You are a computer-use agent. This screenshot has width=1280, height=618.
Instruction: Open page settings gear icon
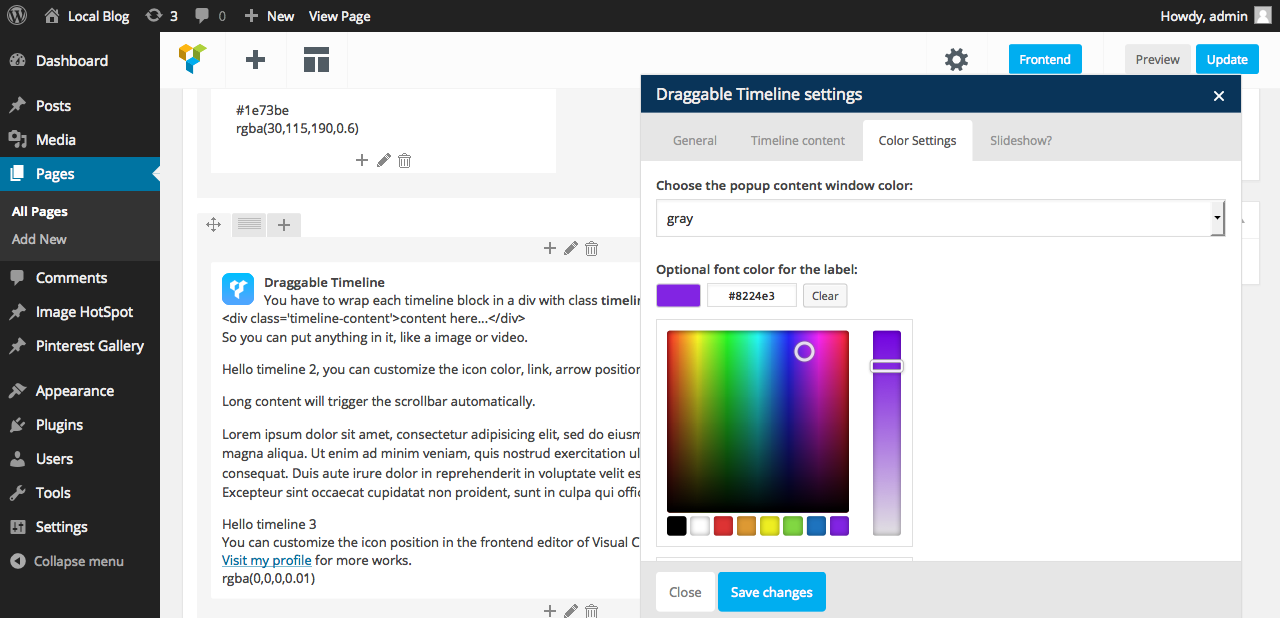[956, 60]
